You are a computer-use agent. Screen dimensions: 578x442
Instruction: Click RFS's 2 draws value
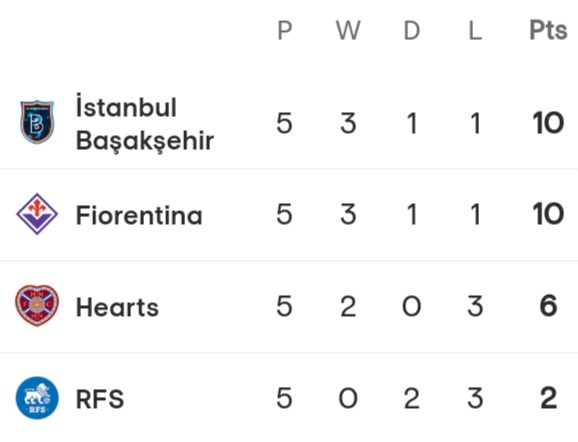(412, 398)
